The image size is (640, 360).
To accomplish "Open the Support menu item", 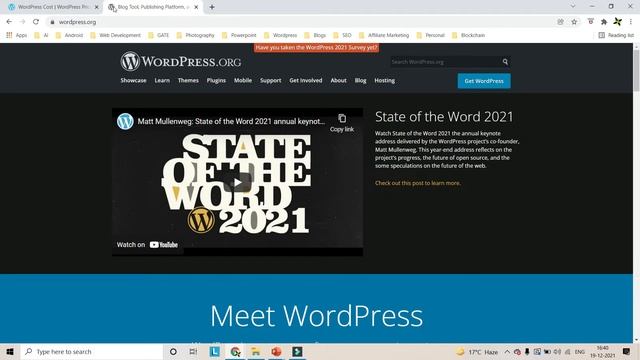I will pyautogui.click(x=271, y=80).
